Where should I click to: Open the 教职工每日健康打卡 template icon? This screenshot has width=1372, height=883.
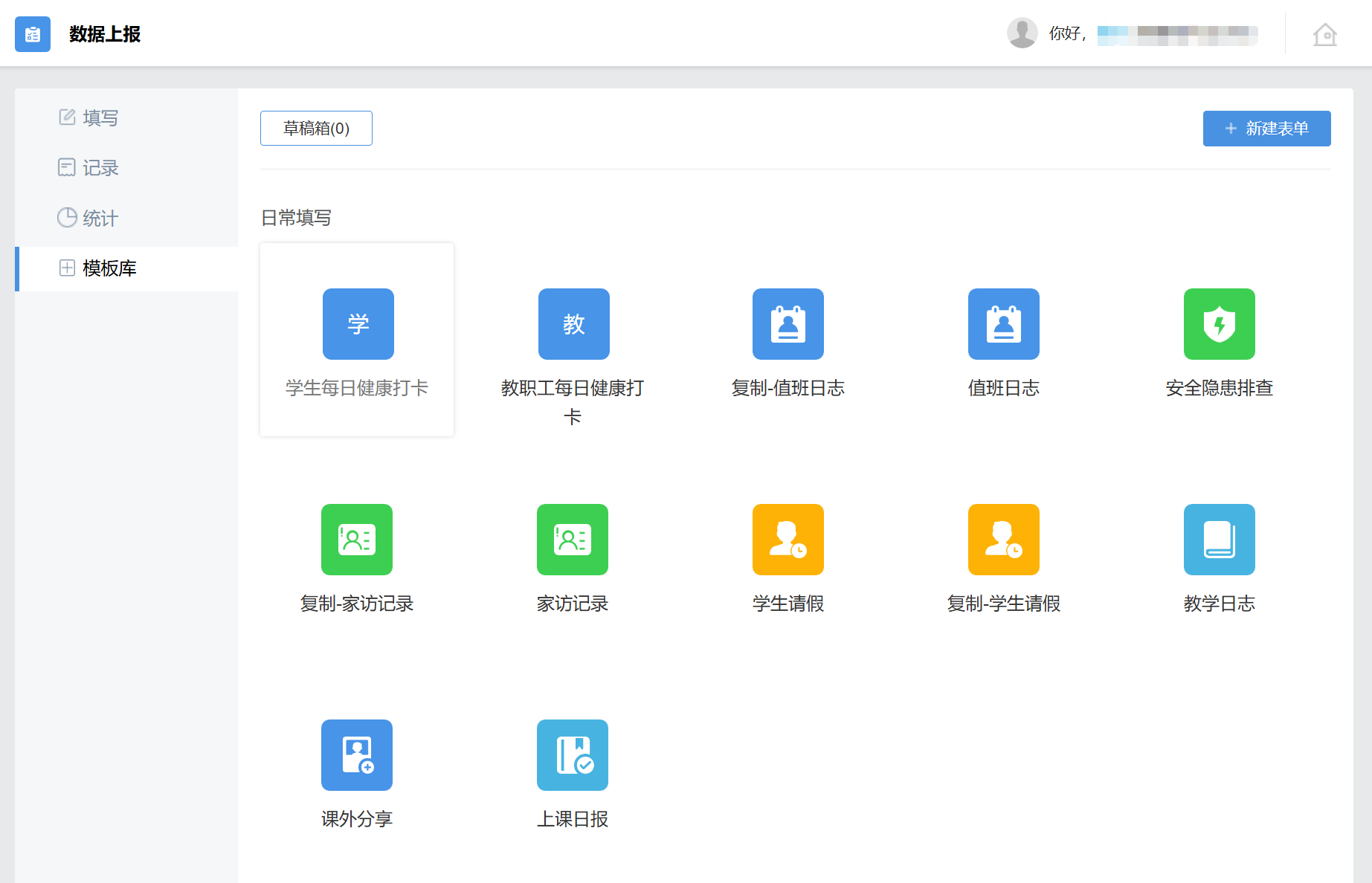pos(573,324)
